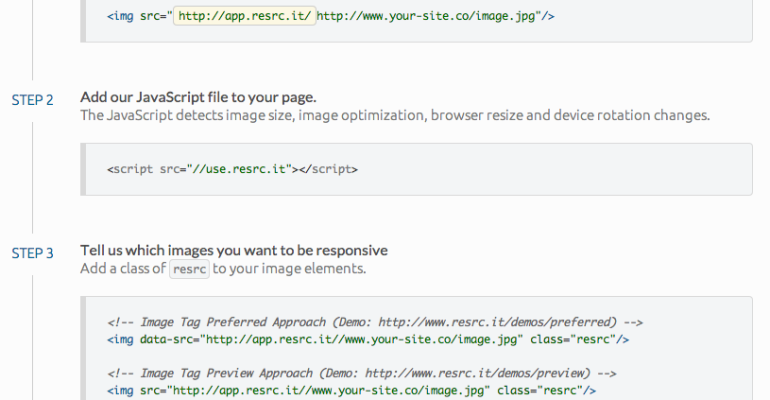770x400 pixels.
Task: Click the highlighted http://app.resrc.it/ prefix
Action: tap(244, 16)
